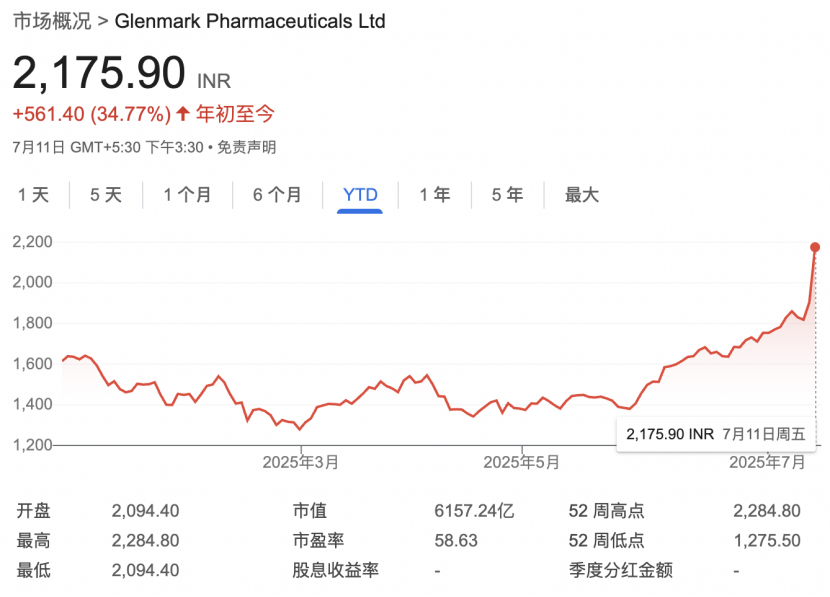Select the 5天 time range tab

[x=105, y=195]
